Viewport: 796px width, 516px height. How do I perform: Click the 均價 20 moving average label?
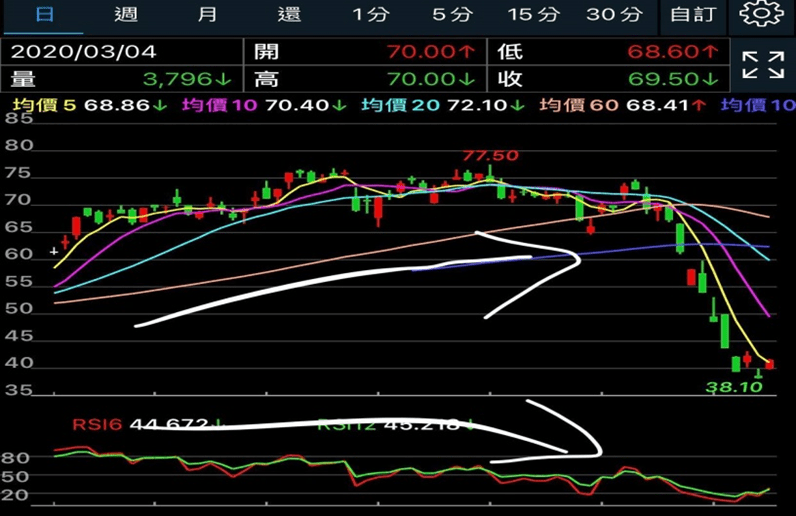tap(401, 106)
